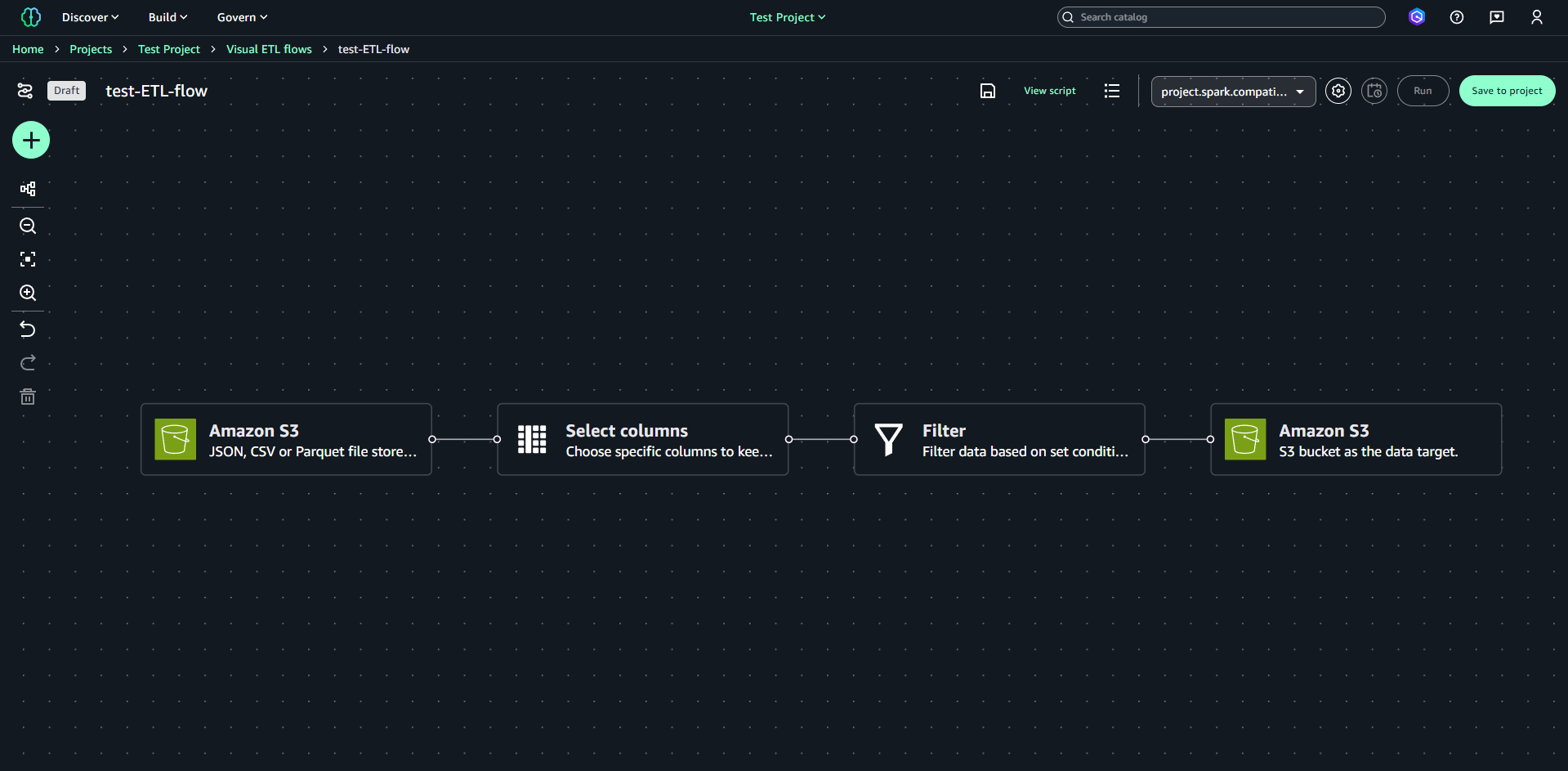Click the Filter node input port
The height and width of the screenshot is (771, 1568).
(x=854, y=439)
